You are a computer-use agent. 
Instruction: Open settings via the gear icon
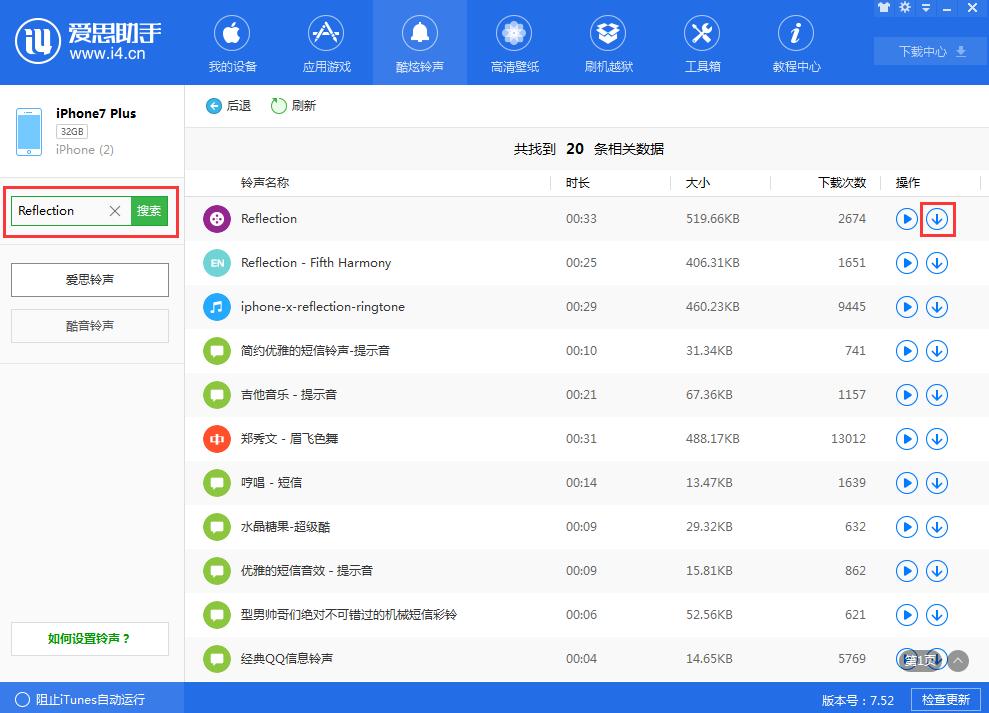pyautogui.click(x=903, y=8)
